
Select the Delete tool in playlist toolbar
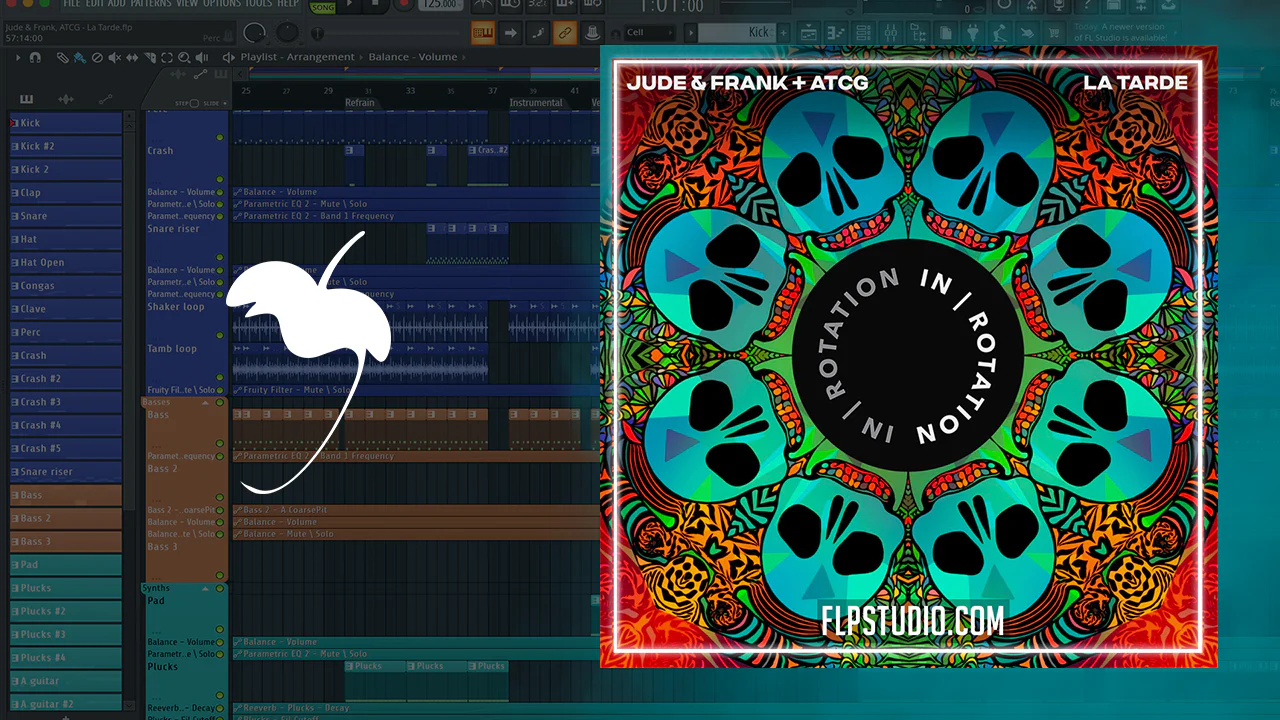click(97, 57)
